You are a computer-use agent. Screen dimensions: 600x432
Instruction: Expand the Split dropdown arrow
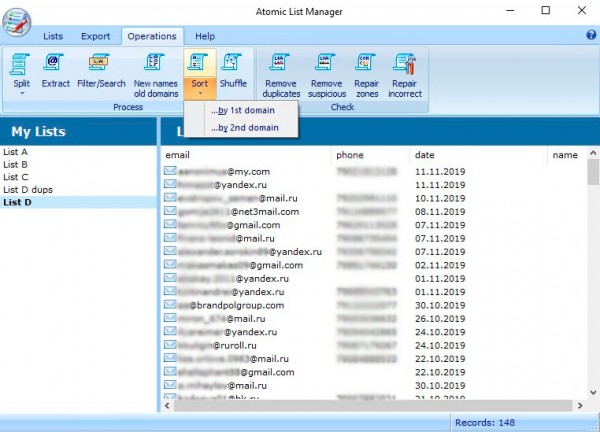point(22,93)
